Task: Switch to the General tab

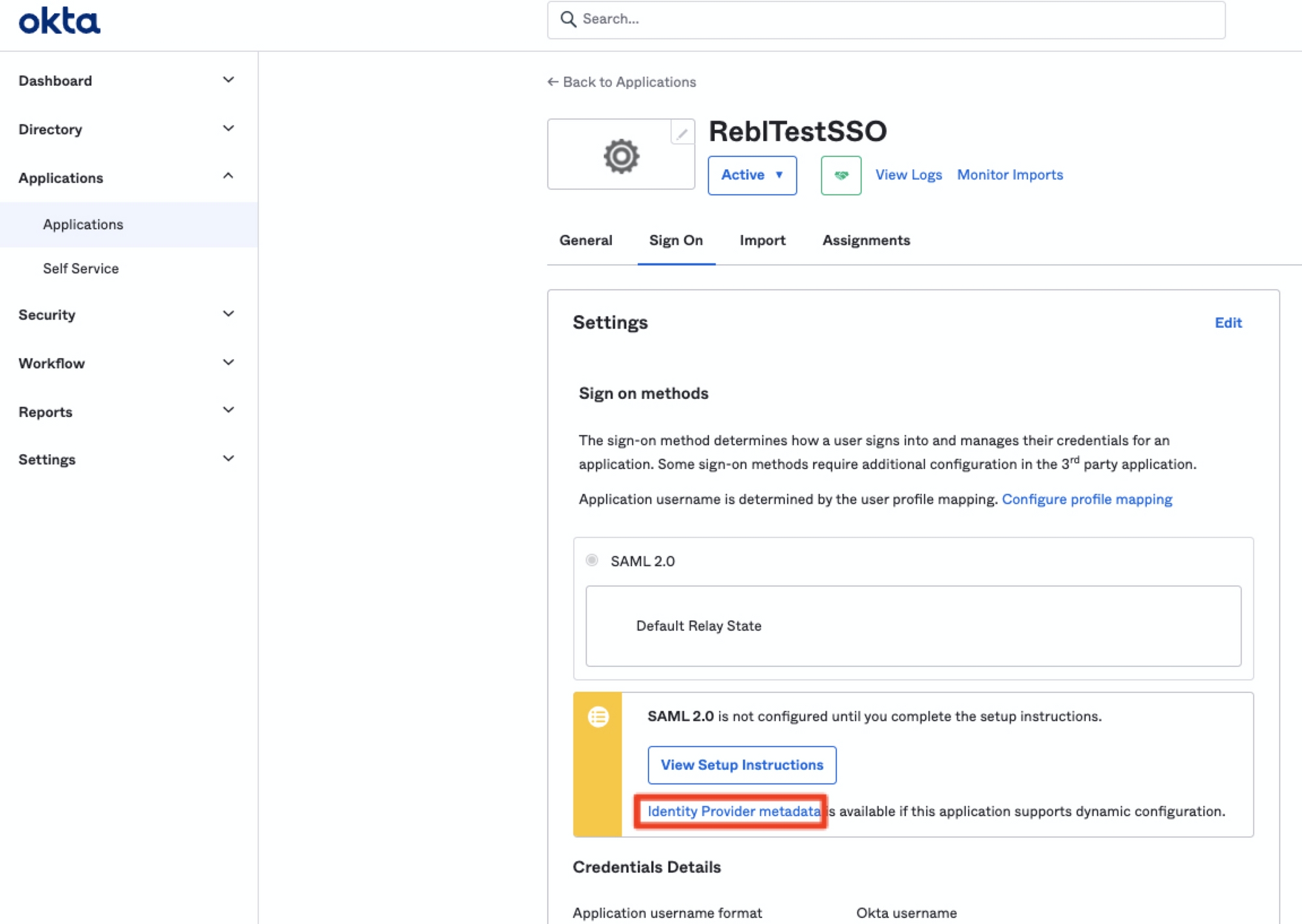Action: pos(585,240)
